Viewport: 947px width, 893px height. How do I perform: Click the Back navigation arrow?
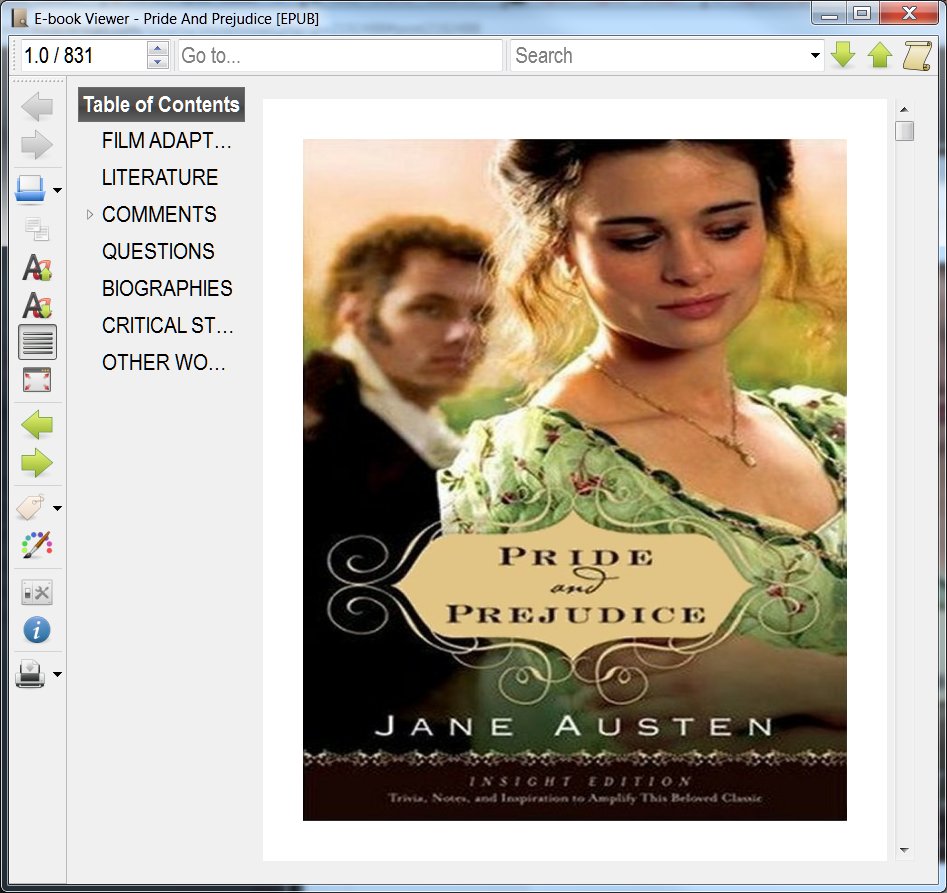click(x=37, y=107)
